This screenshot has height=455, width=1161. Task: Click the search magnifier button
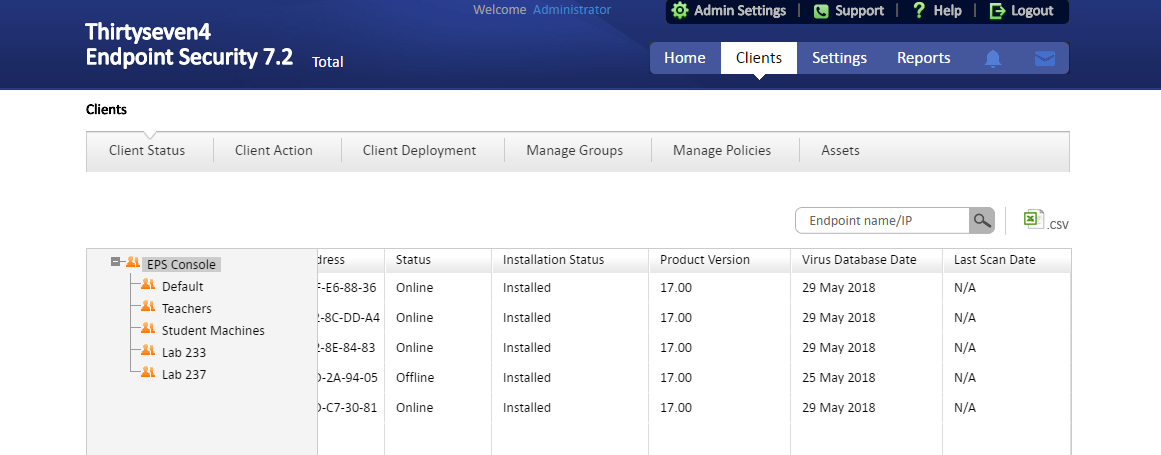982,220
